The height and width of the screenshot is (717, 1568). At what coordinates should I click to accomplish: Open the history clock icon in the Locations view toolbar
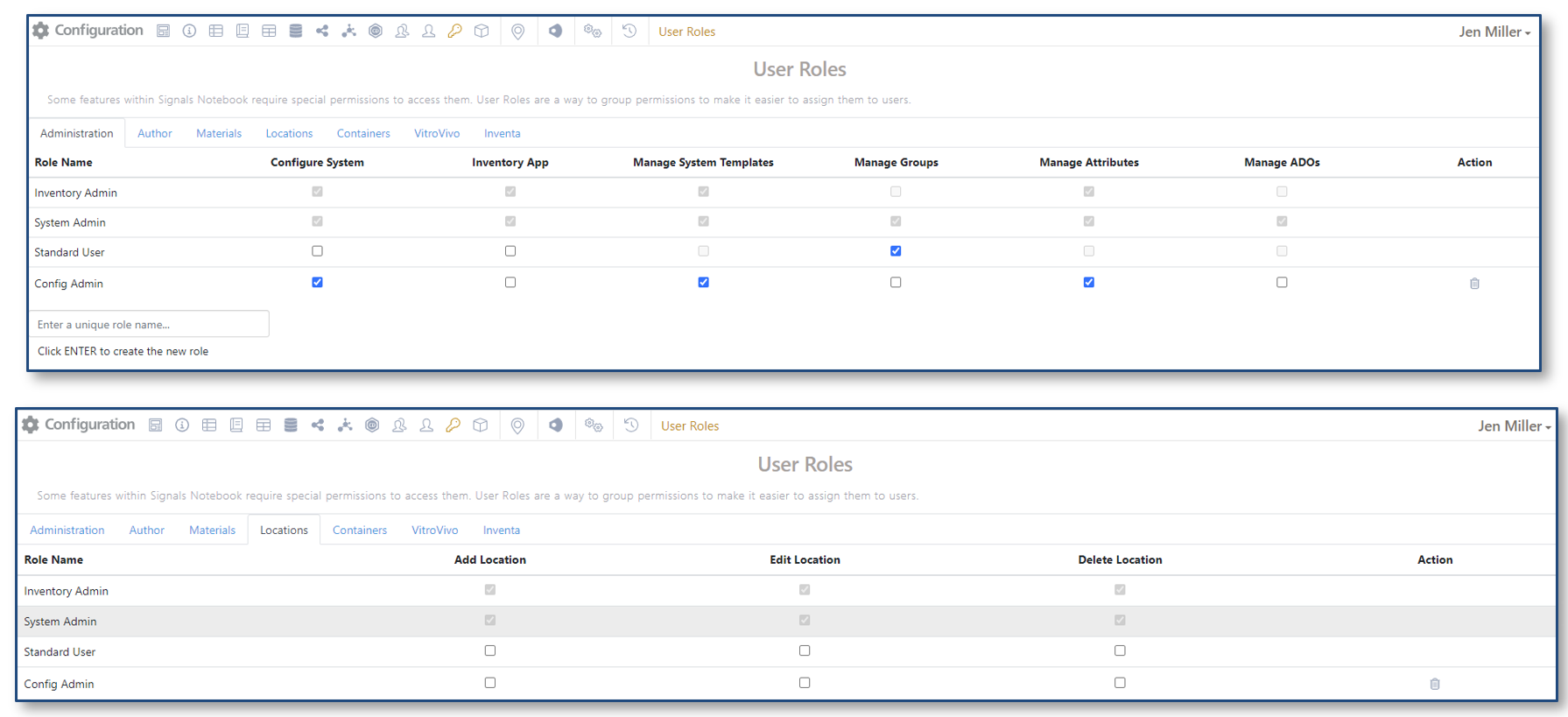[x=631, y=425]
